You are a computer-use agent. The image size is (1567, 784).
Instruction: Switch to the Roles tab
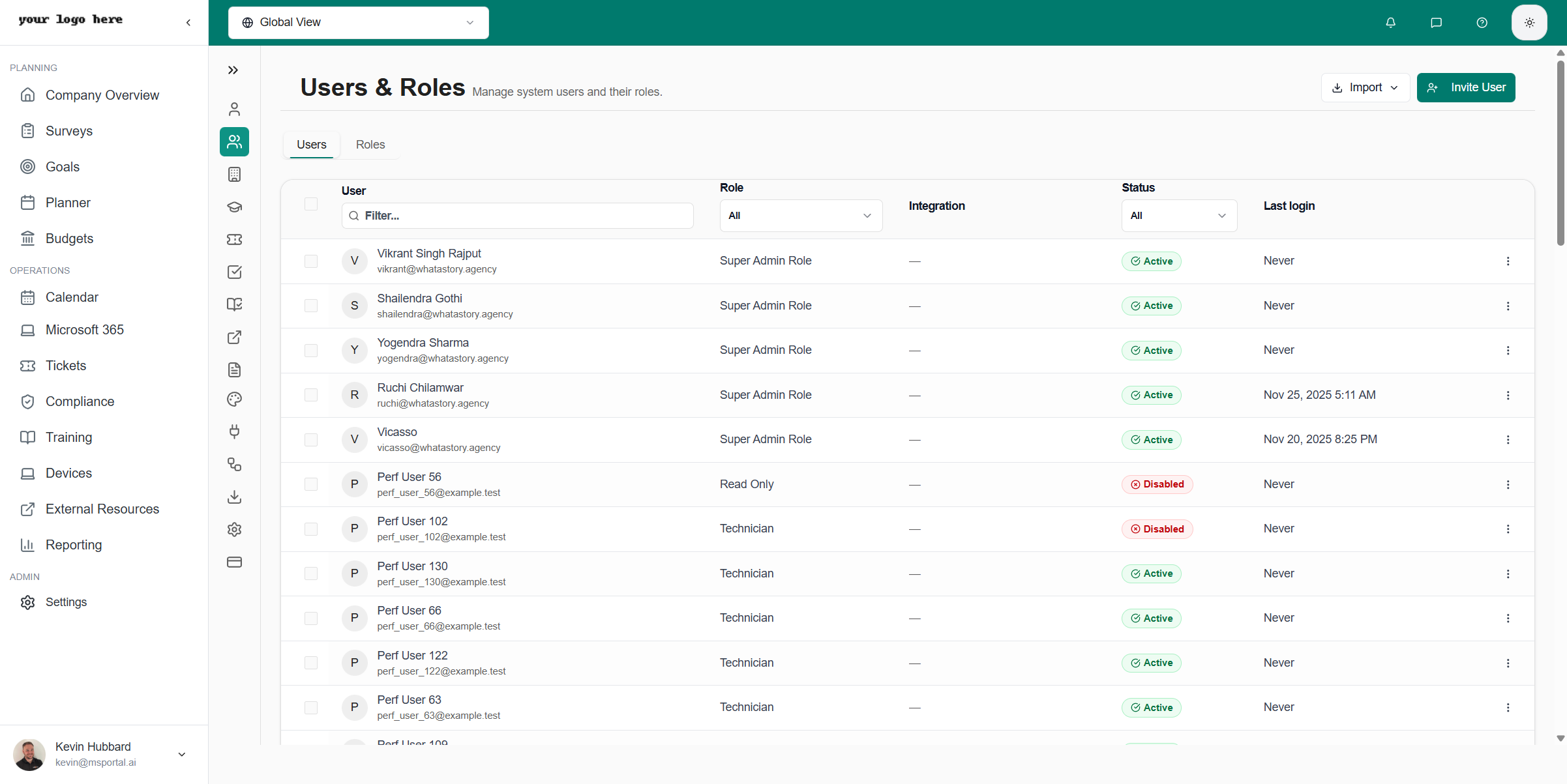point(370,144)
